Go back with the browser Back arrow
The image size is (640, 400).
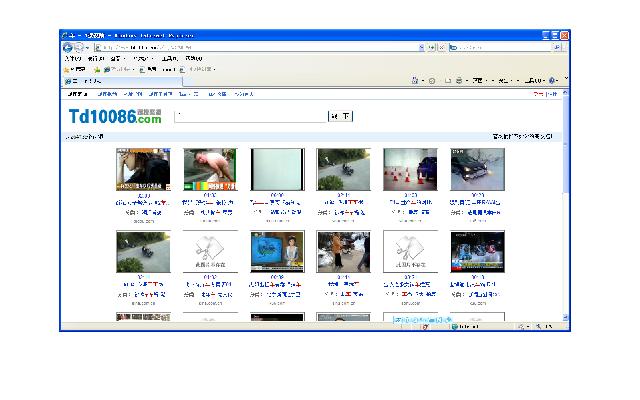(68, 48)
